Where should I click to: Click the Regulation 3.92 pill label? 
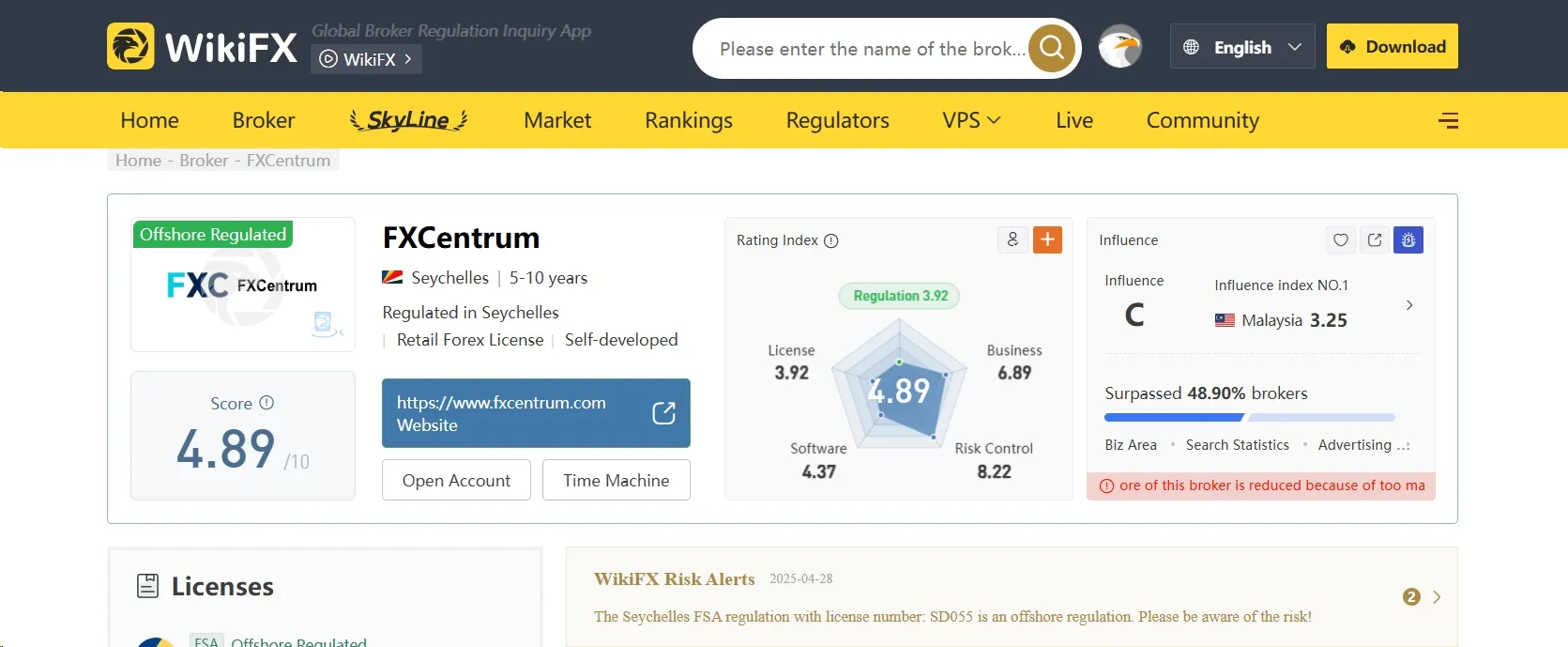point(900,296)
